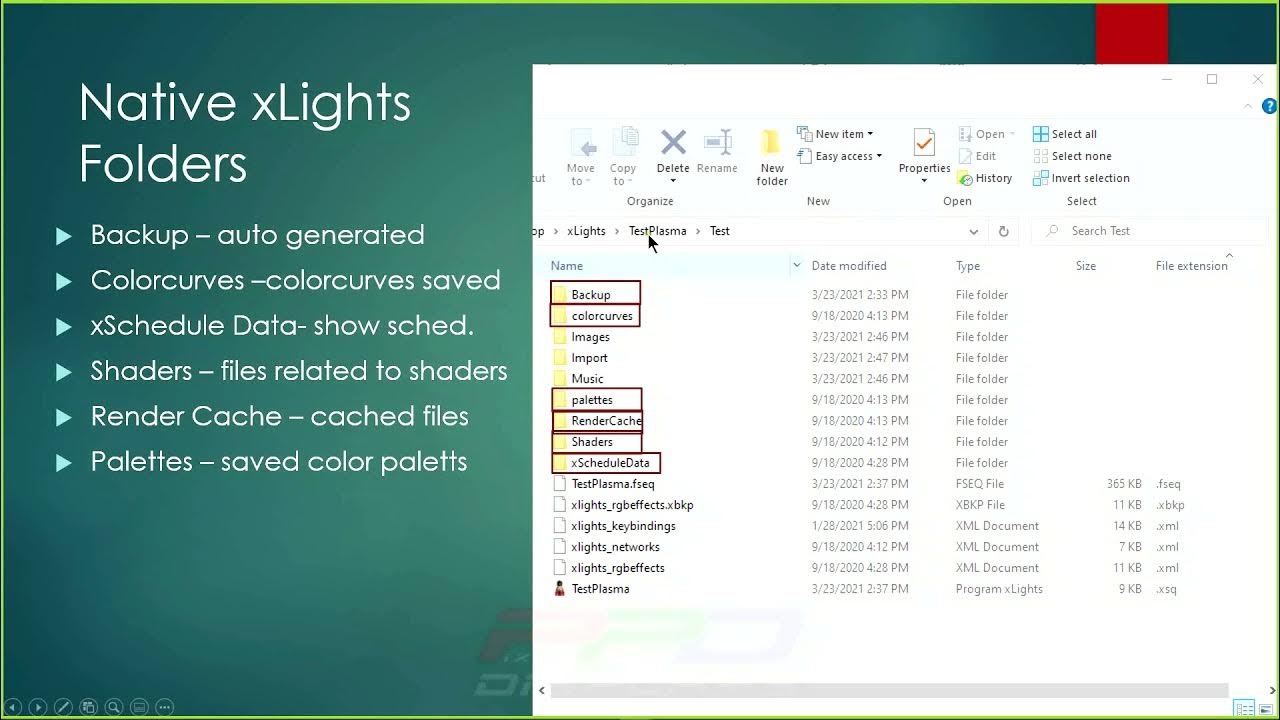Go to previous slide in presentation controls
Image resolution: width=1280 pixels, height=720 pixels.
point(14,707)
